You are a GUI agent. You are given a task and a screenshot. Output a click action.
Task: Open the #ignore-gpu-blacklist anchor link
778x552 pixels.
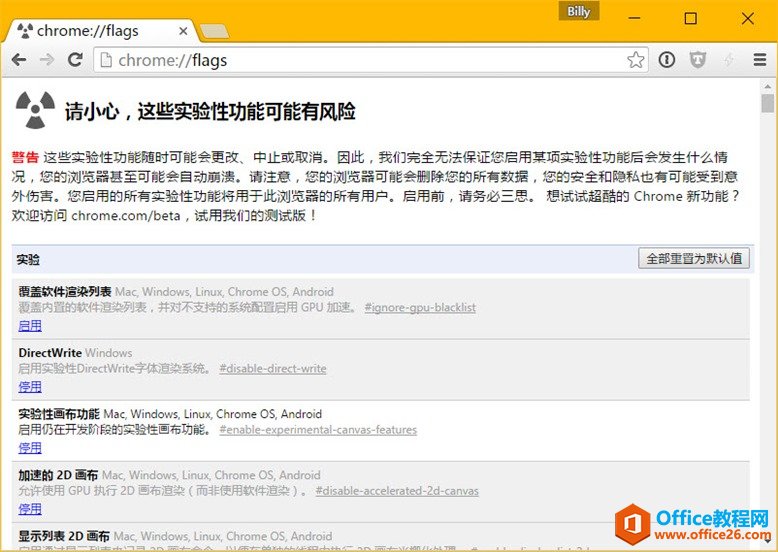420,307
